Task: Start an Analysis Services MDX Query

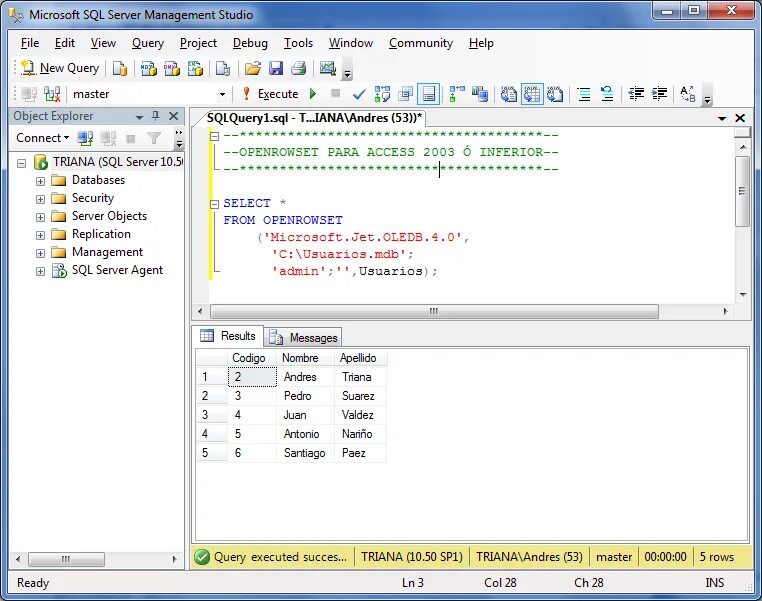Action: pyautogui.click(x=149, y=69)
